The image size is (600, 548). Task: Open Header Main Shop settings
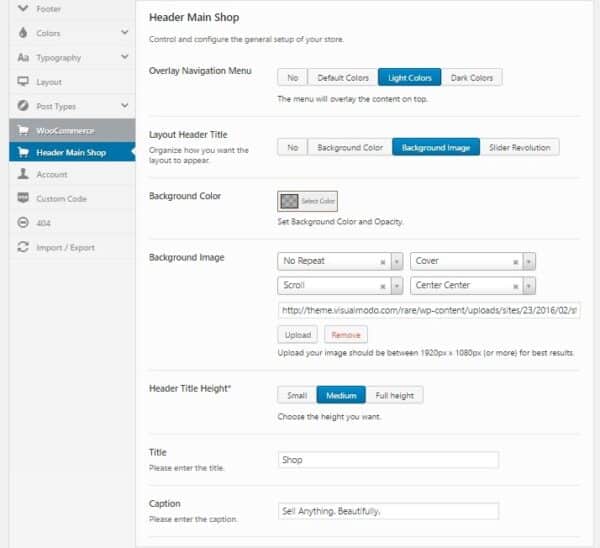tap(72, 152)
